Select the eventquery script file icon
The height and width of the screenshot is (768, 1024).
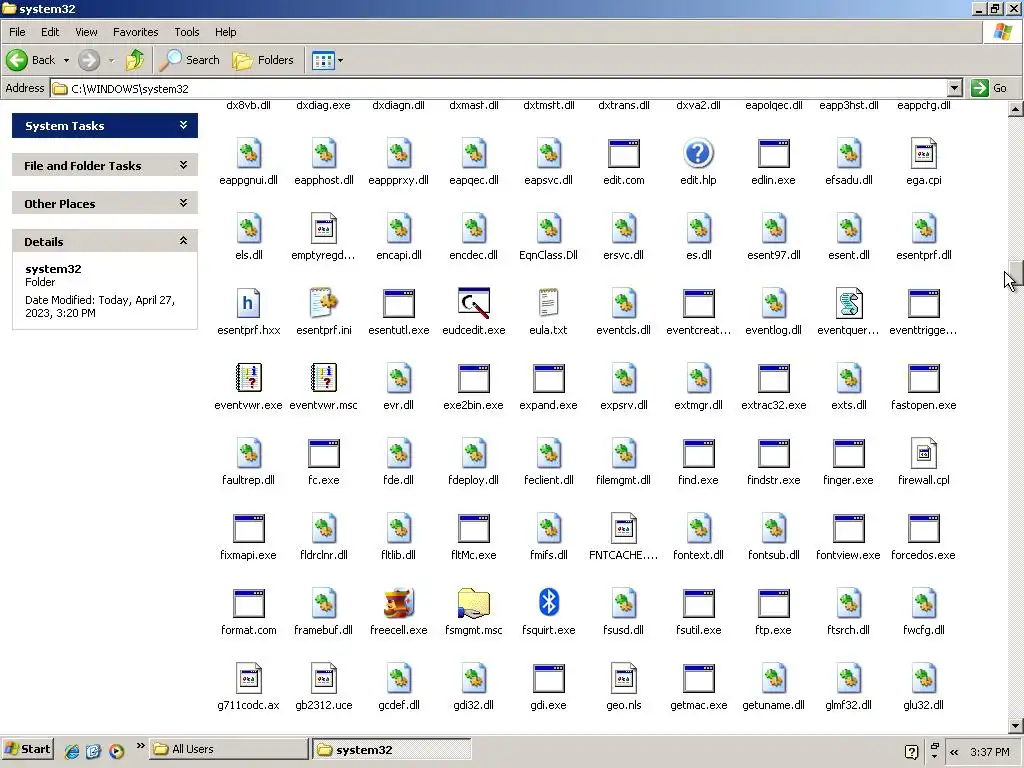click(848, 303)
